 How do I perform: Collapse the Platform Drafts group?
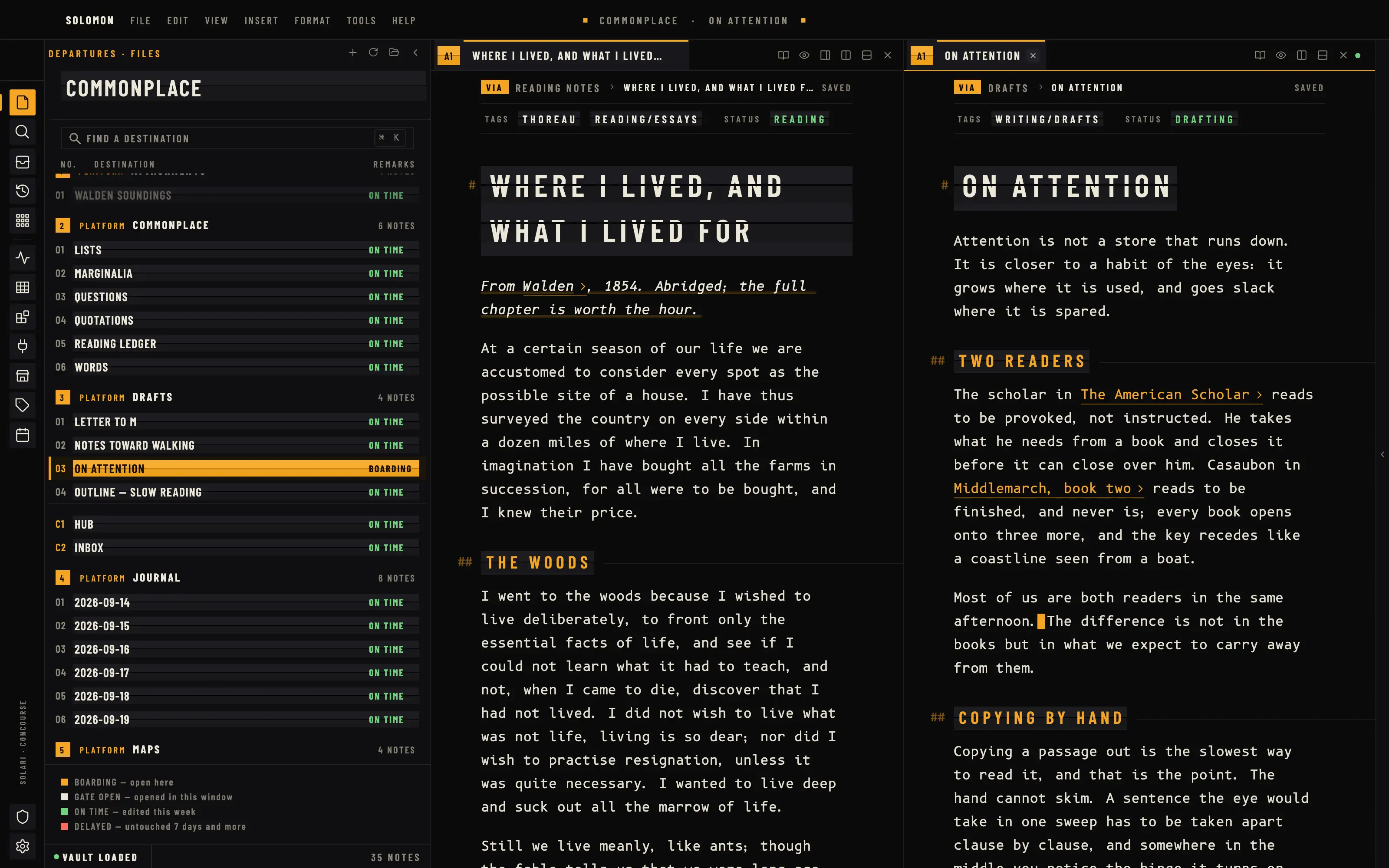[235, 397]
